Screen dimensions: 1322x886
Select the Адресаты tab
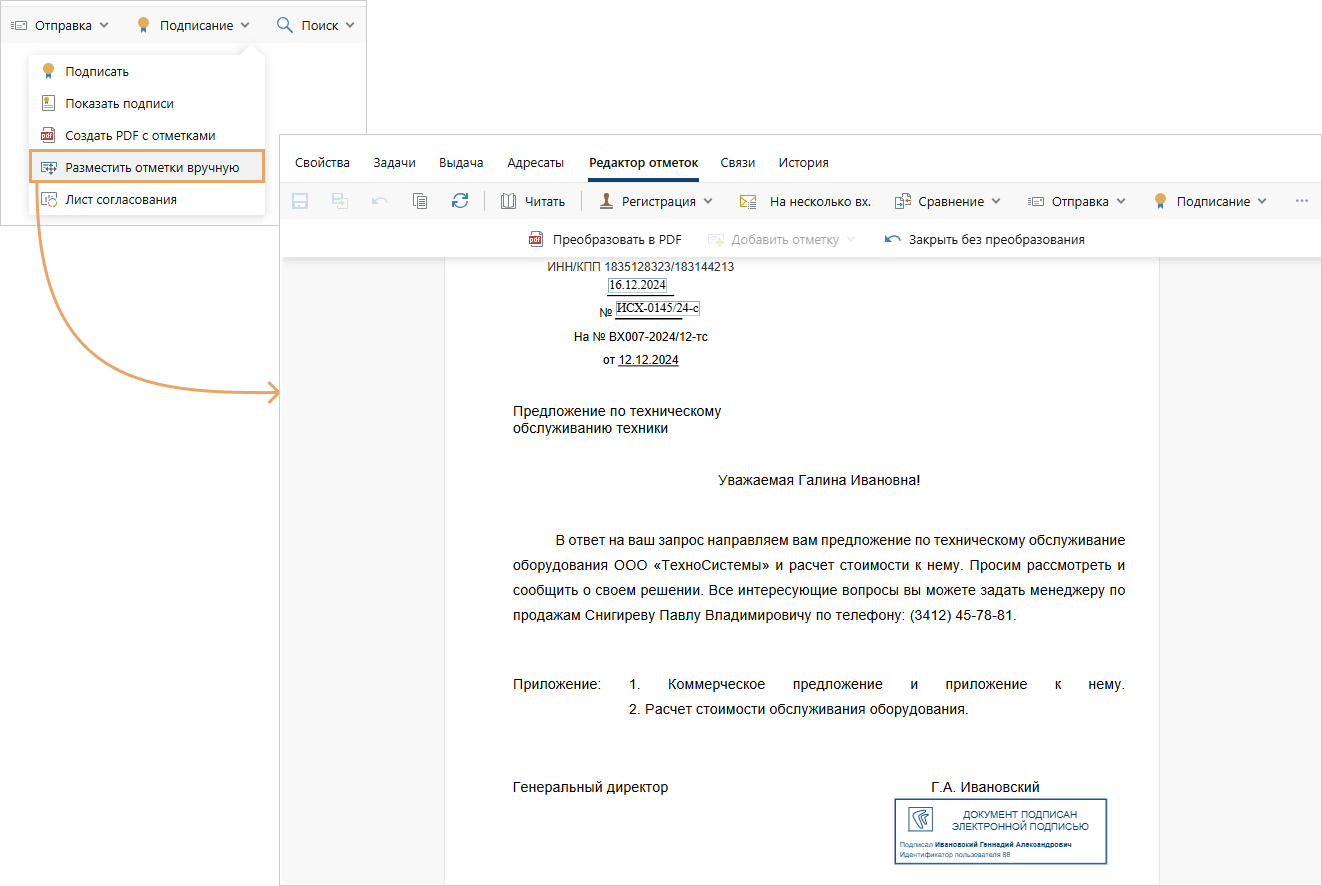[535, 163]
